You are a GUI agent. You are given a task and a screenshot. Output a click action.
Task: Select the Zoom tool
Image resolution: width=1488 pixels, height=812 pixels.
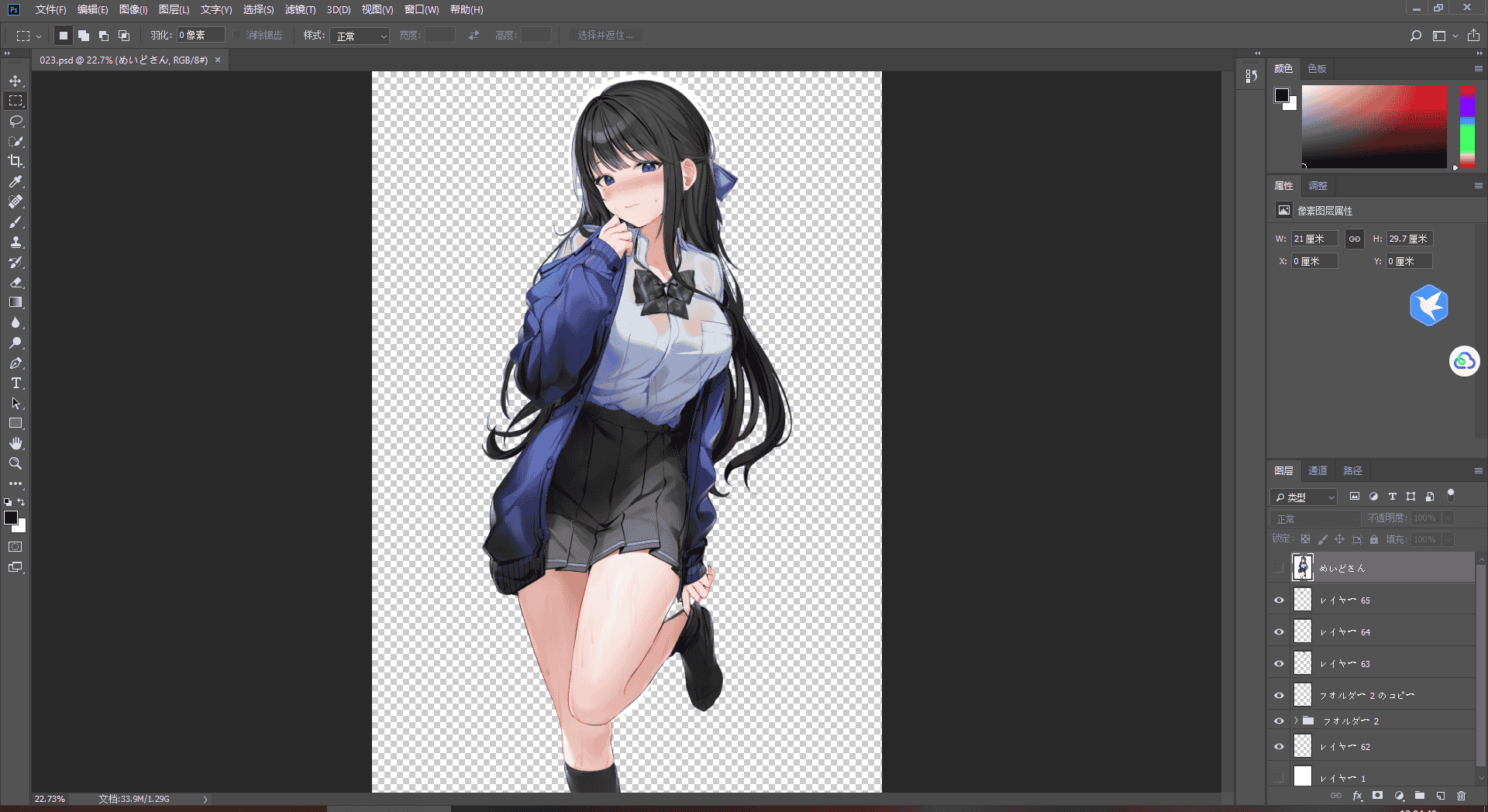[15, 463]
